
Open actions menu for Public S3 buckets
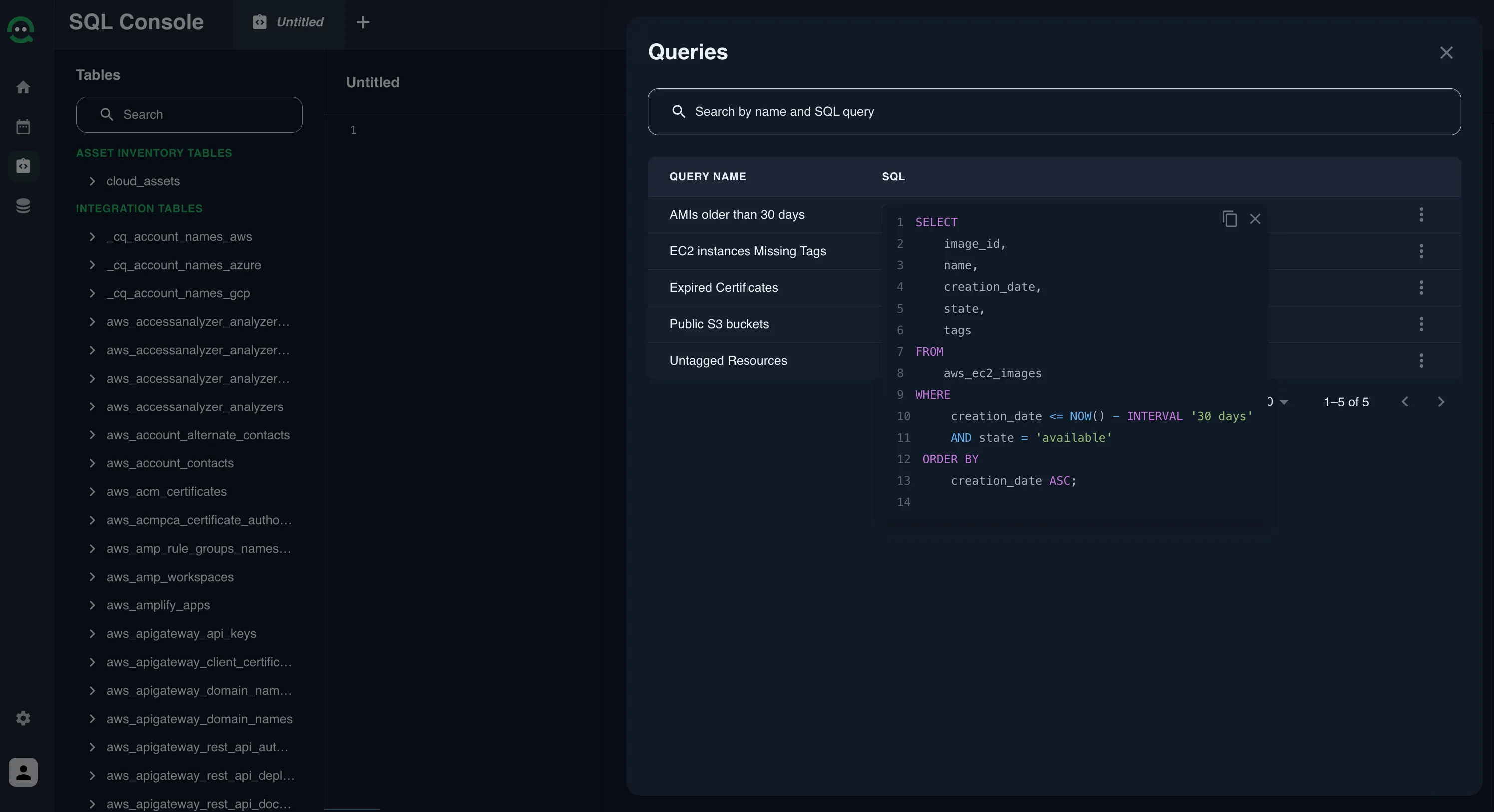point(1421,324)
